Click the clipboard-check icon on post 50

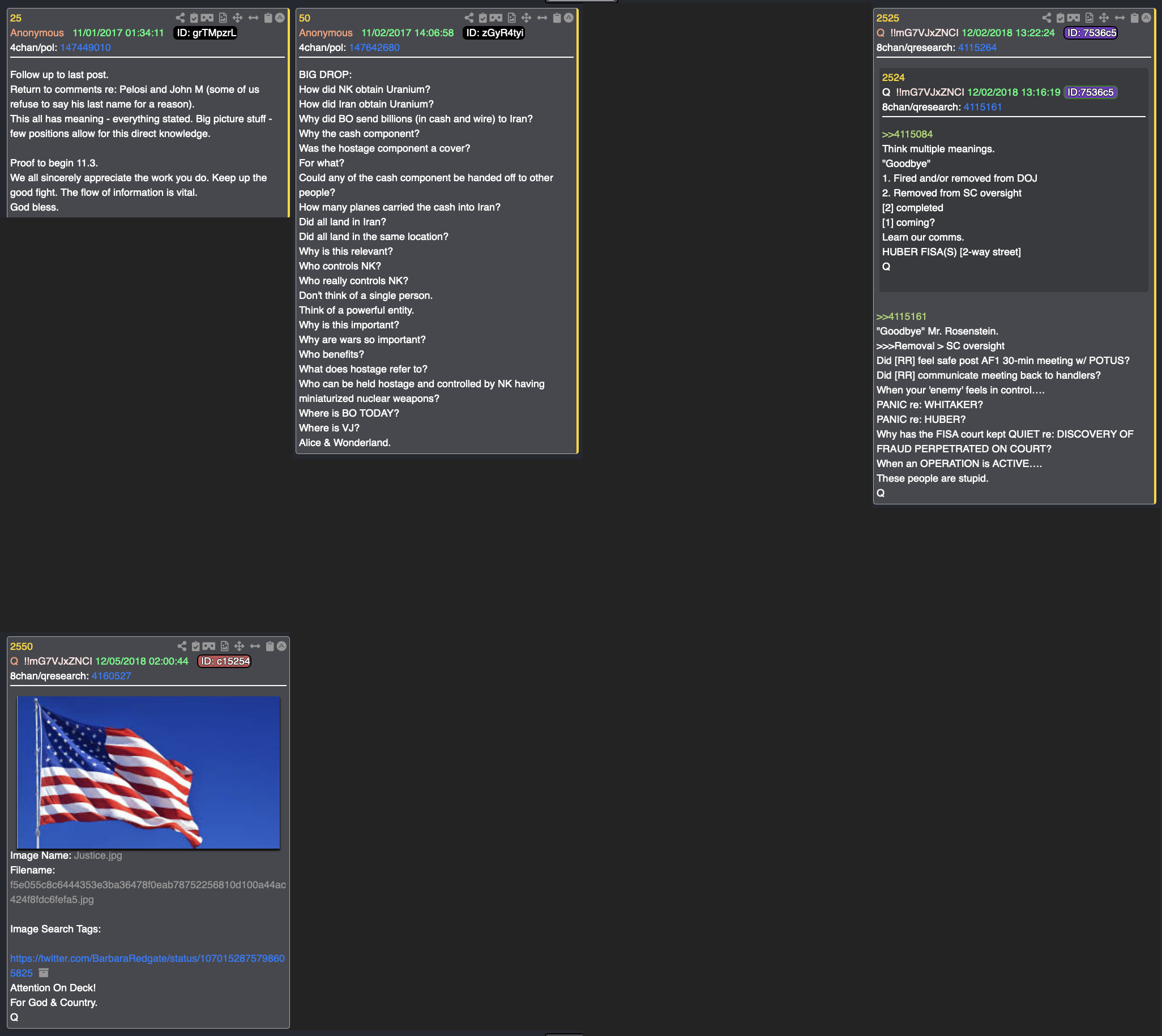tap(482, 18)
